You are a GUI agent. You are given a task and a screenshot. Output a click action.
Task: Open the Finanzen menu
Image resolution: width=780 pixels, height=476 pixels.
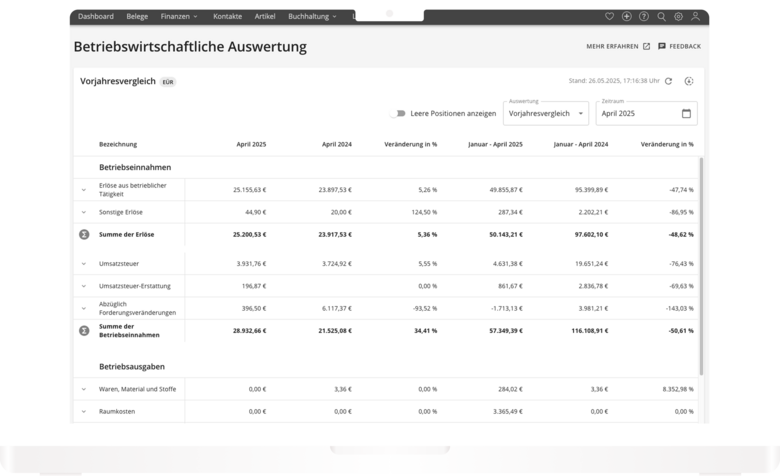coord(180,17)
